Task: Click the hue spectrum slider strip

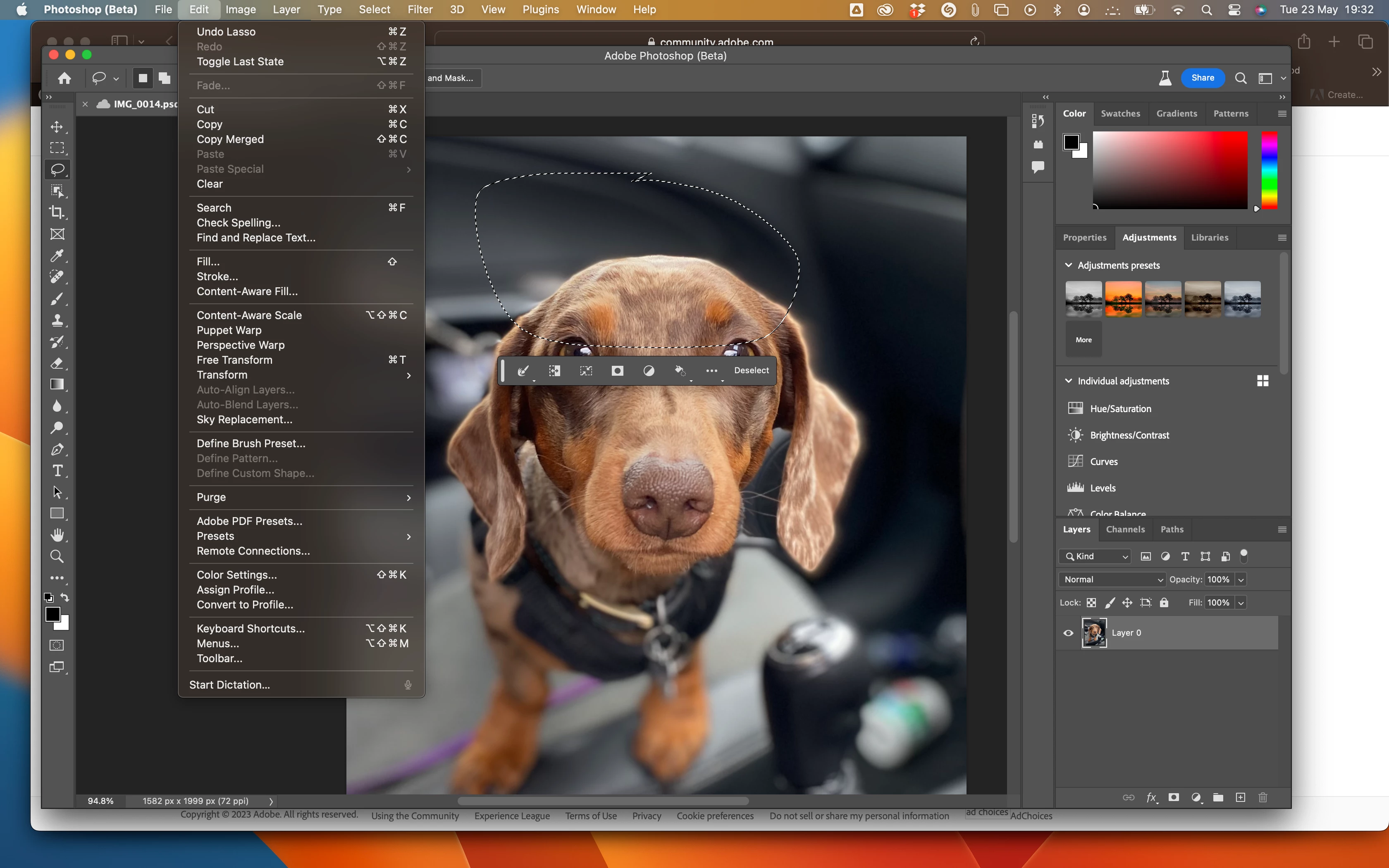Action: click(x=1269, y=170)
